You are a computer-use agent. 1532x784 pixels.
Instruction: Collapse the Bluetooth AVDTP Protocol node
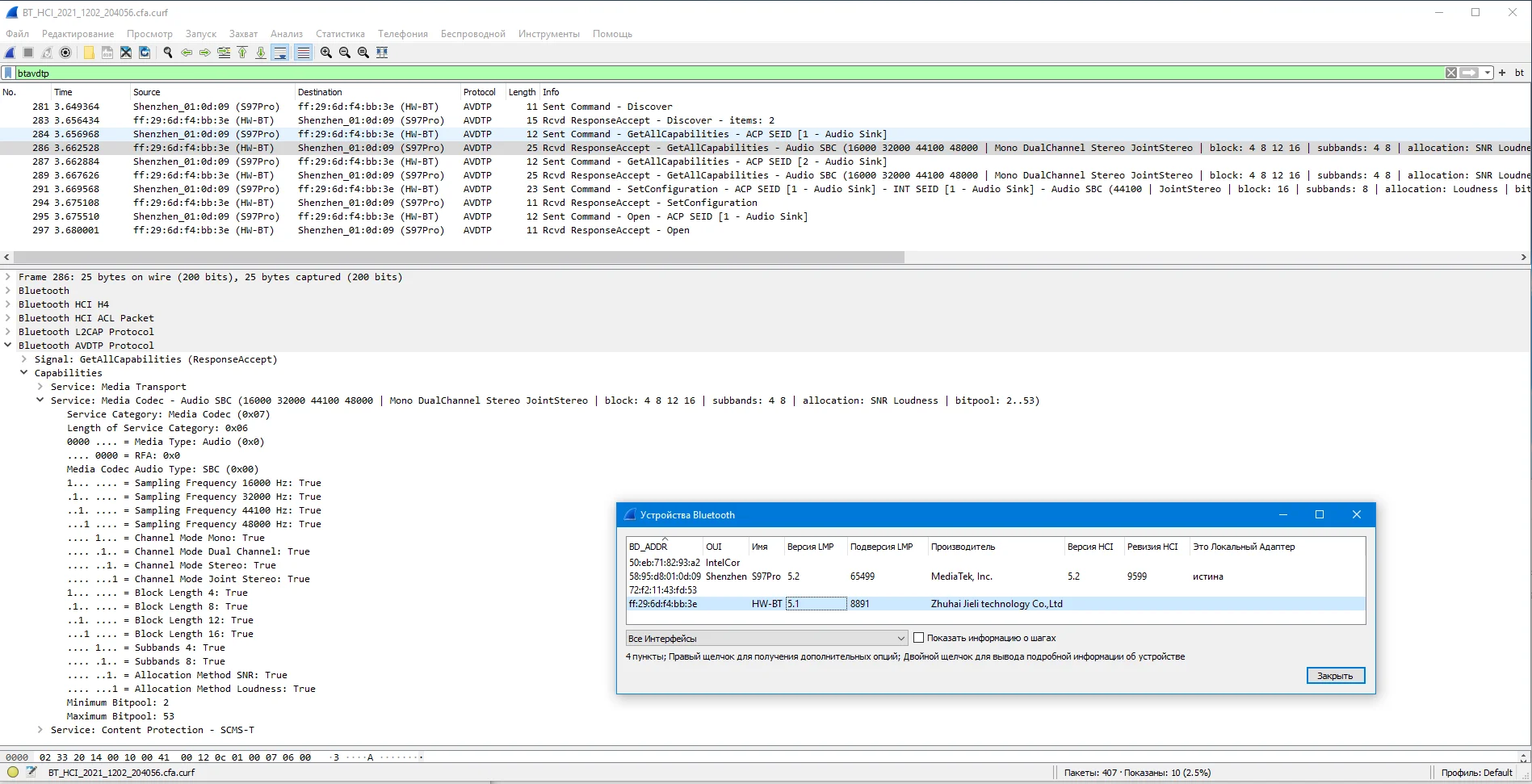pos(8,346)
